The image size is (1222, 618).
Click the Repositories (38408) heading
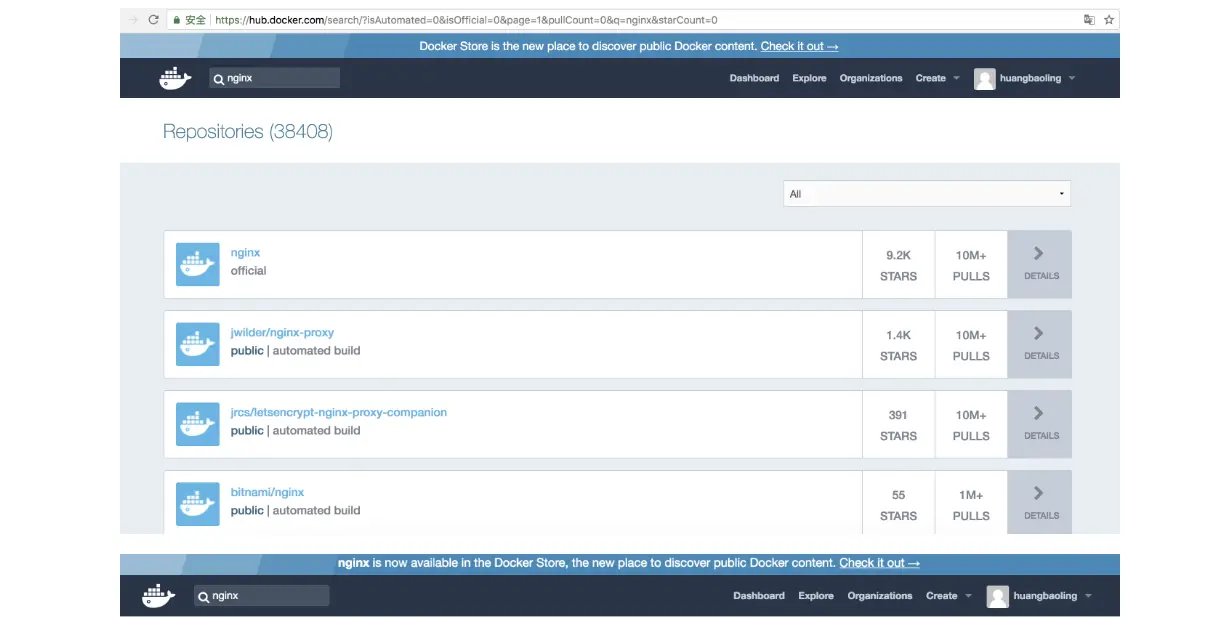click(248, 132)
